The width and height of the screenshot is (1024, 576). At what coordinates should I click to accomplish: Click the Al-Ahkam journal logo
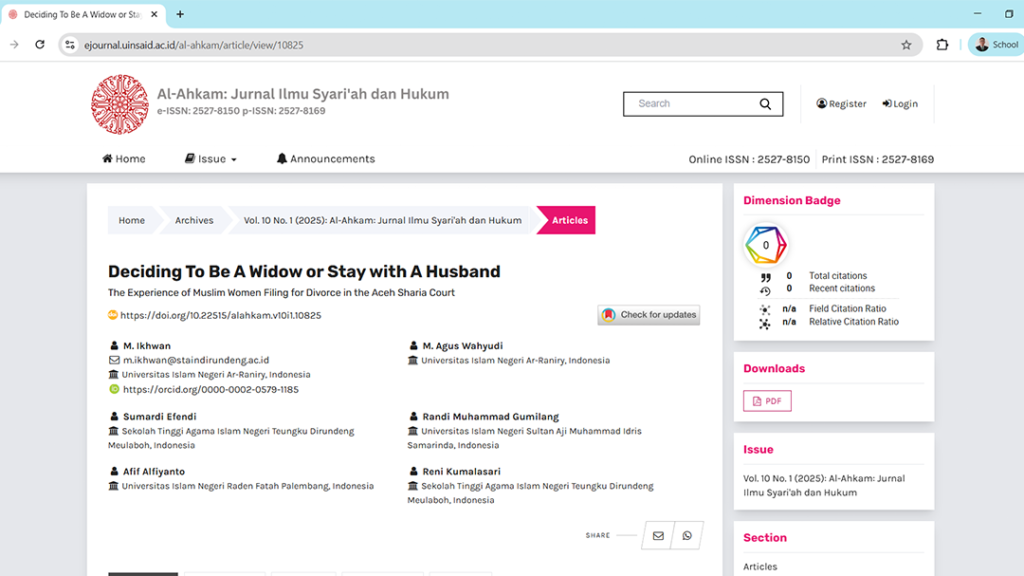pyautogui.click(x=119, y=104)
